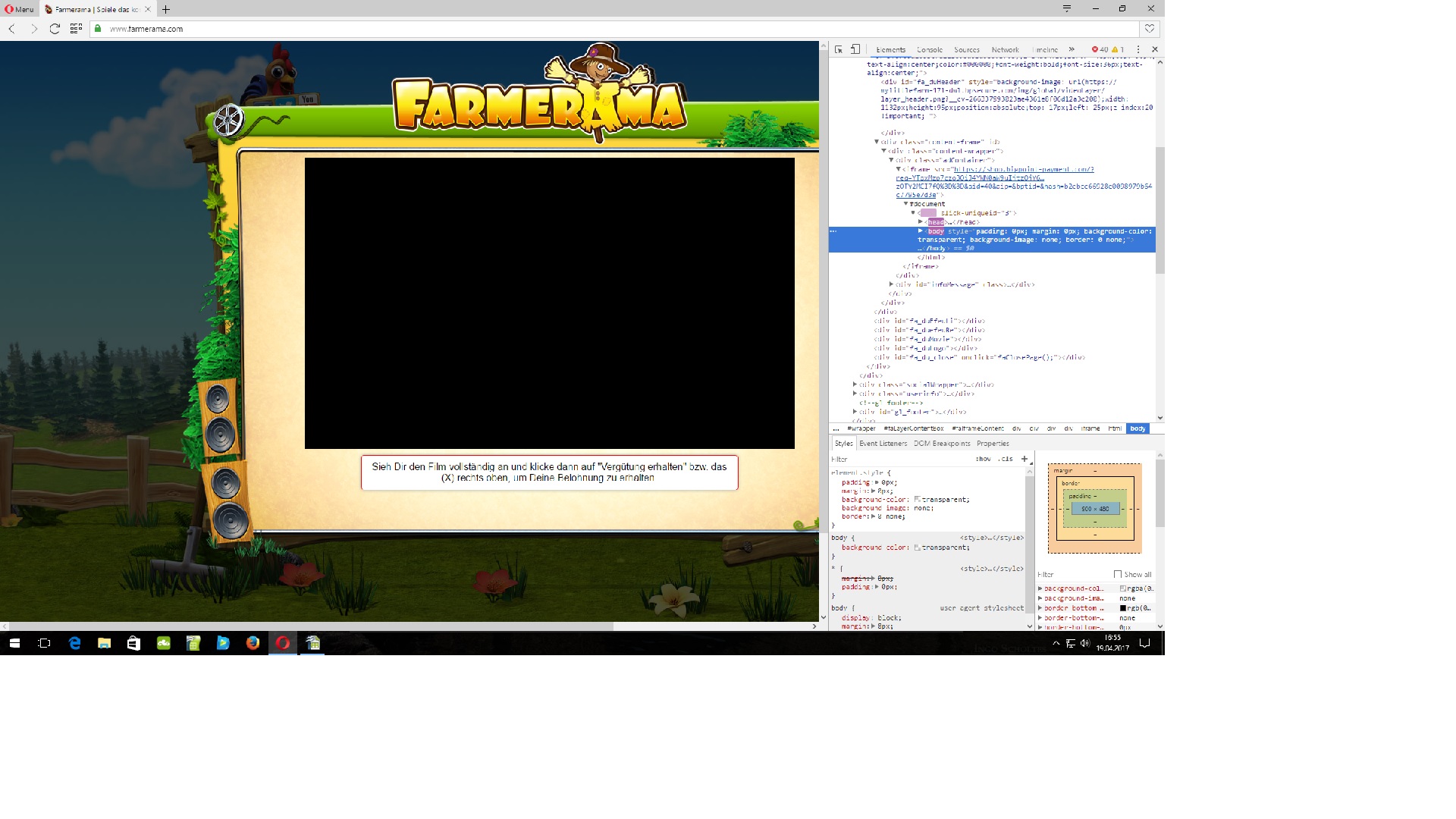Click the 900 × 480 content box in box model
Image resolution: width=1456 pixels, height=819 pixels.
[1095, 509]
